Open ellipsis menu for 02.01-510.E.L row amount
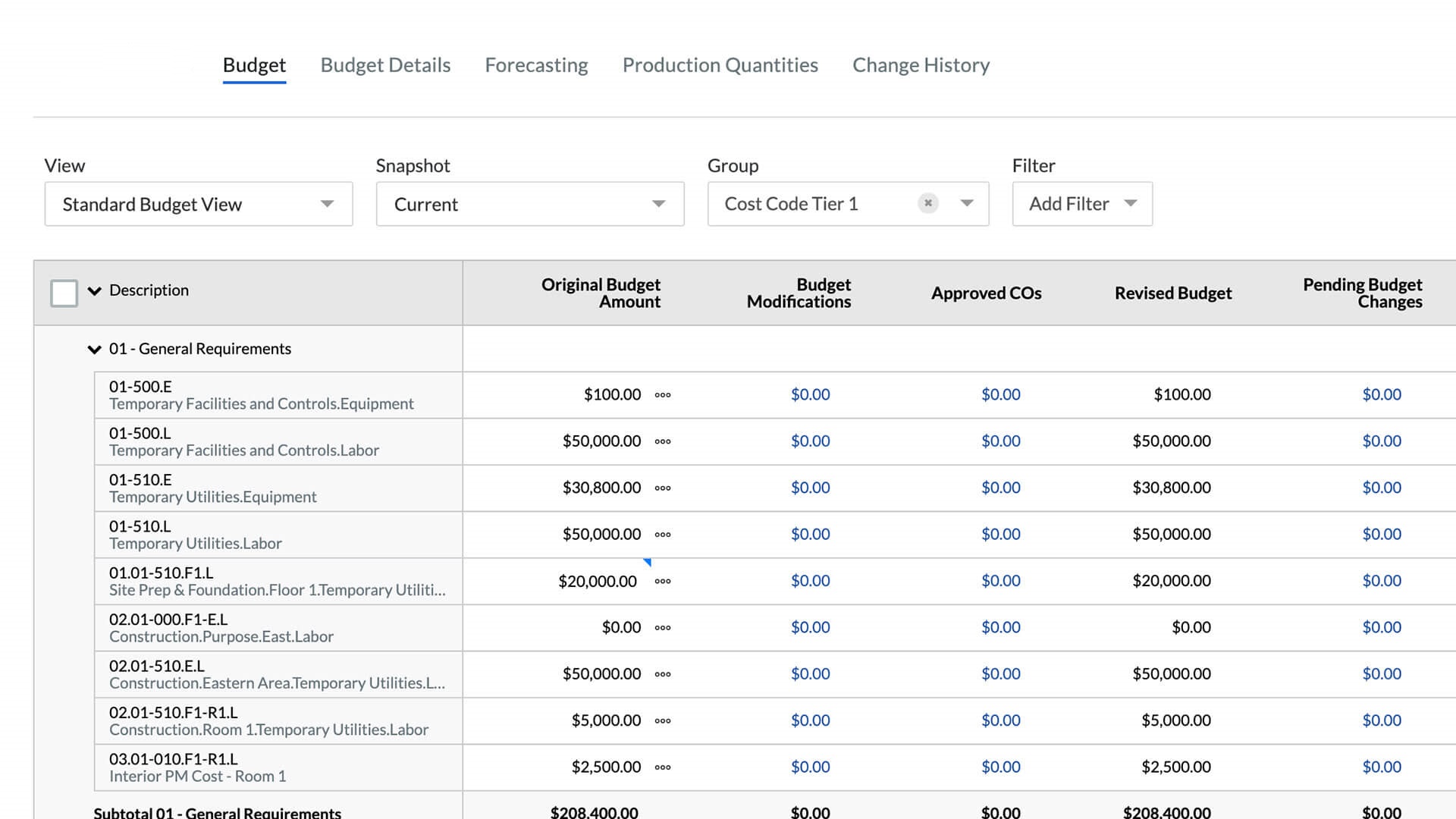The image size is (1456, 819). [x=663, y=674]
